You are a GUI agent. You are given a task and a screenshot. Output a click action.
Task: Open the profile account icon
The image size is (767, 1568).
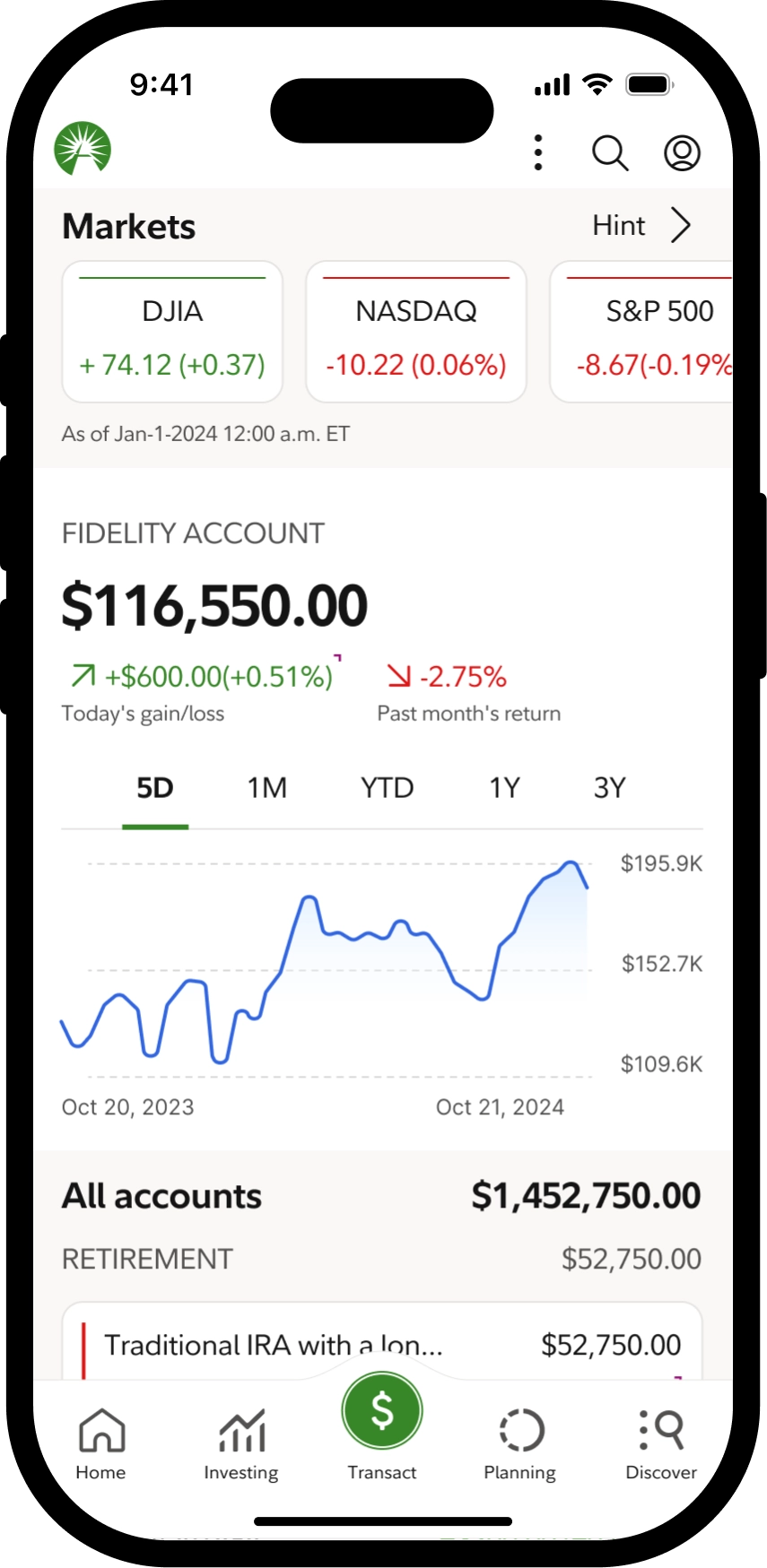682,153
